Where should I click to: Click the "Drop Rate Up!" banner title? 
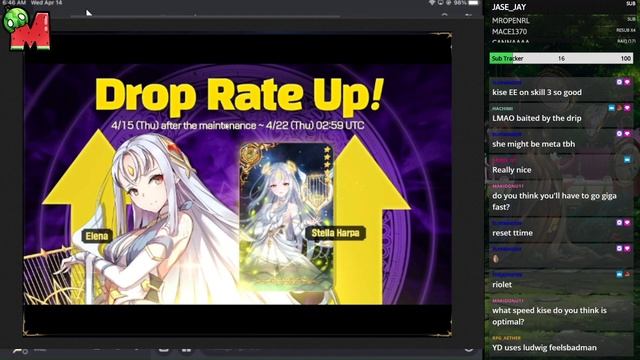click(240, 96)
